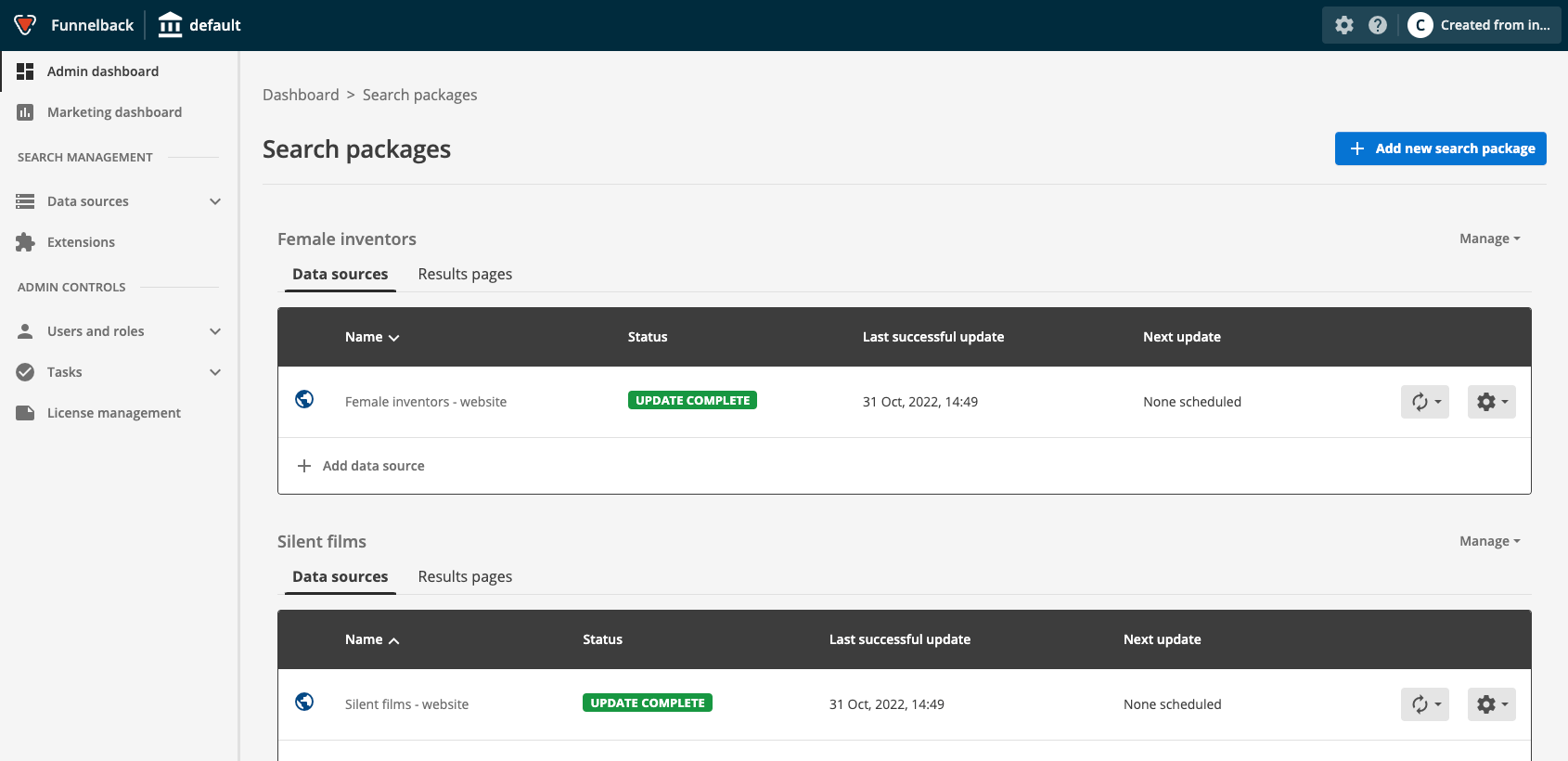Expand the Users and roles chevron
Screen dimensions: 1568x761
215,331
